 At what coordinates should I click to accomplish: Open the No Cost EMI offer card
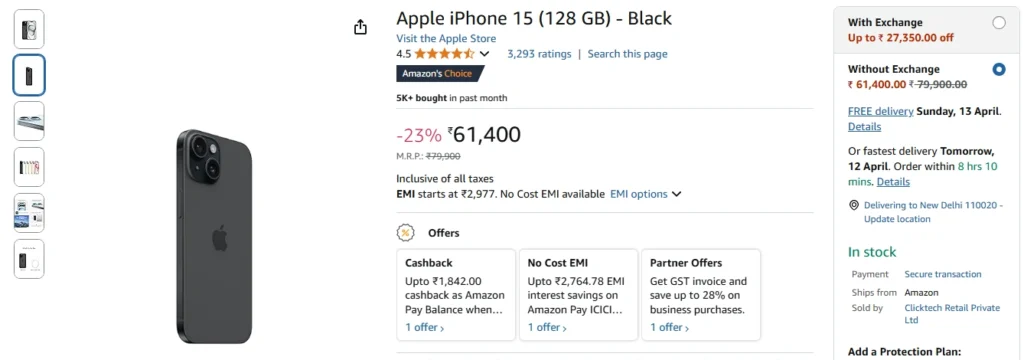579,295
